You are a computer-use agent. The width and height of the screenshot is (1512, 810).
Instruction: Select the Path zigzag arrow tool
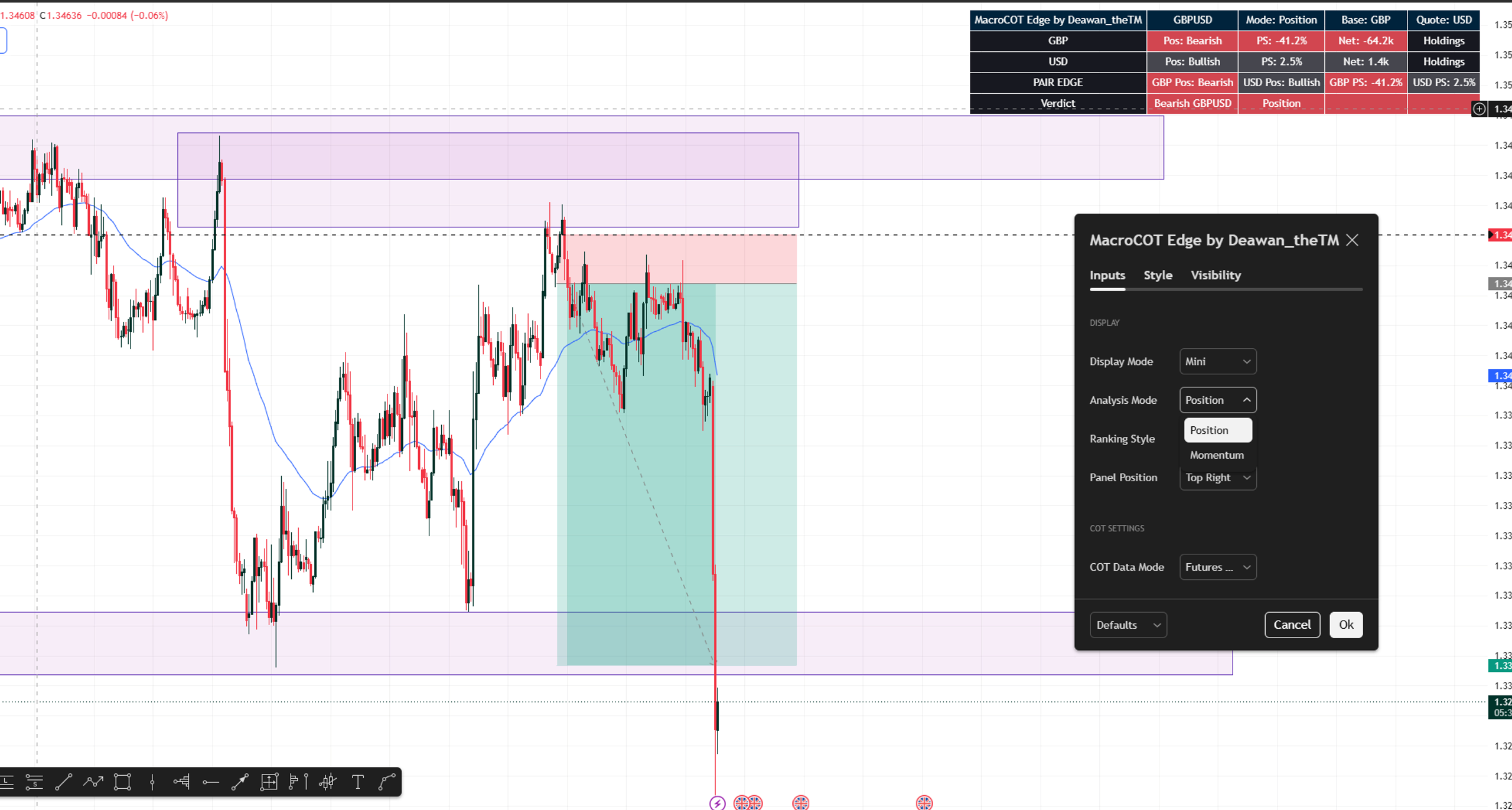[x=93, y=782]
